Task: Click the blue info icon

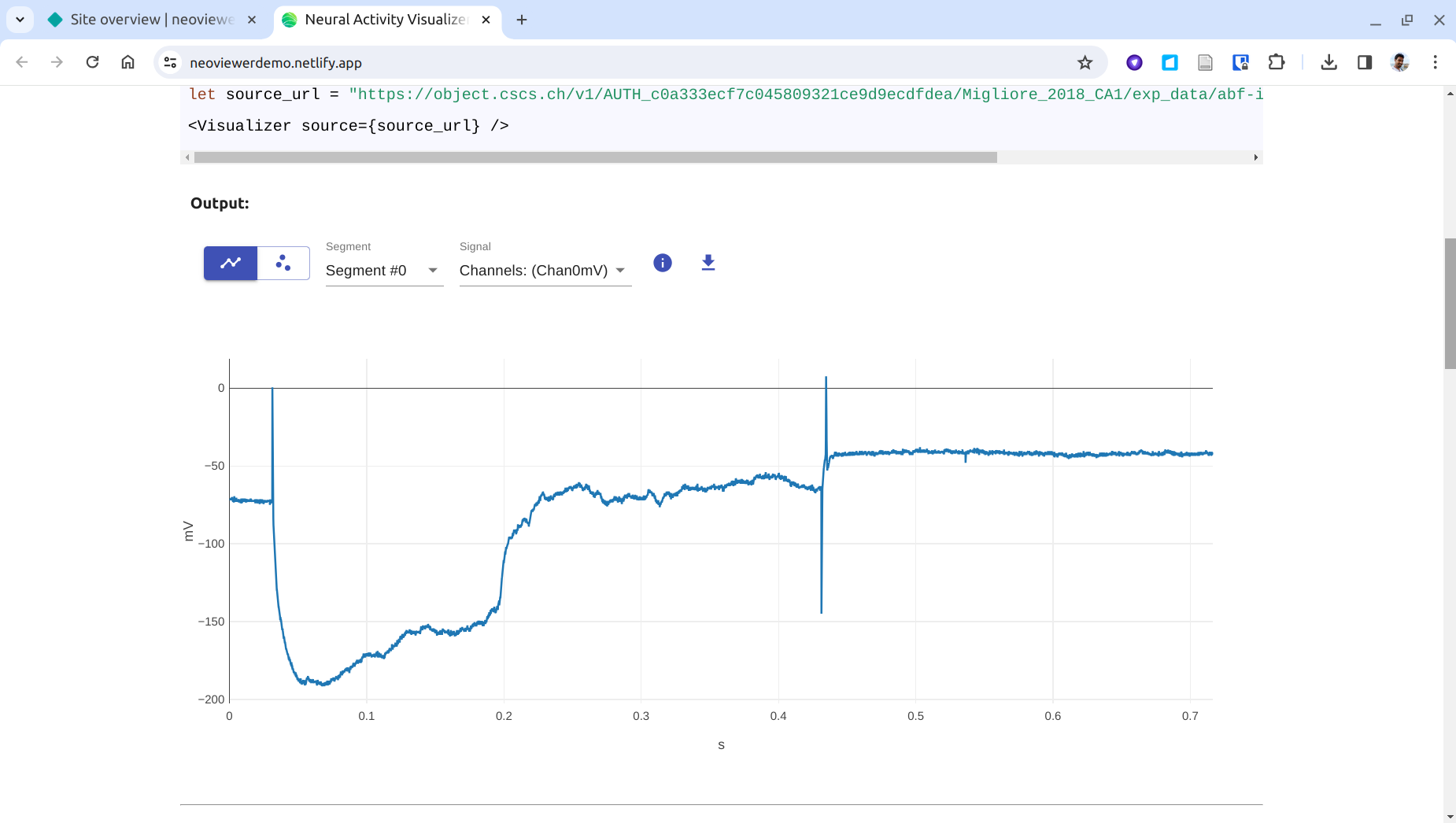Action: coord(663,263)
